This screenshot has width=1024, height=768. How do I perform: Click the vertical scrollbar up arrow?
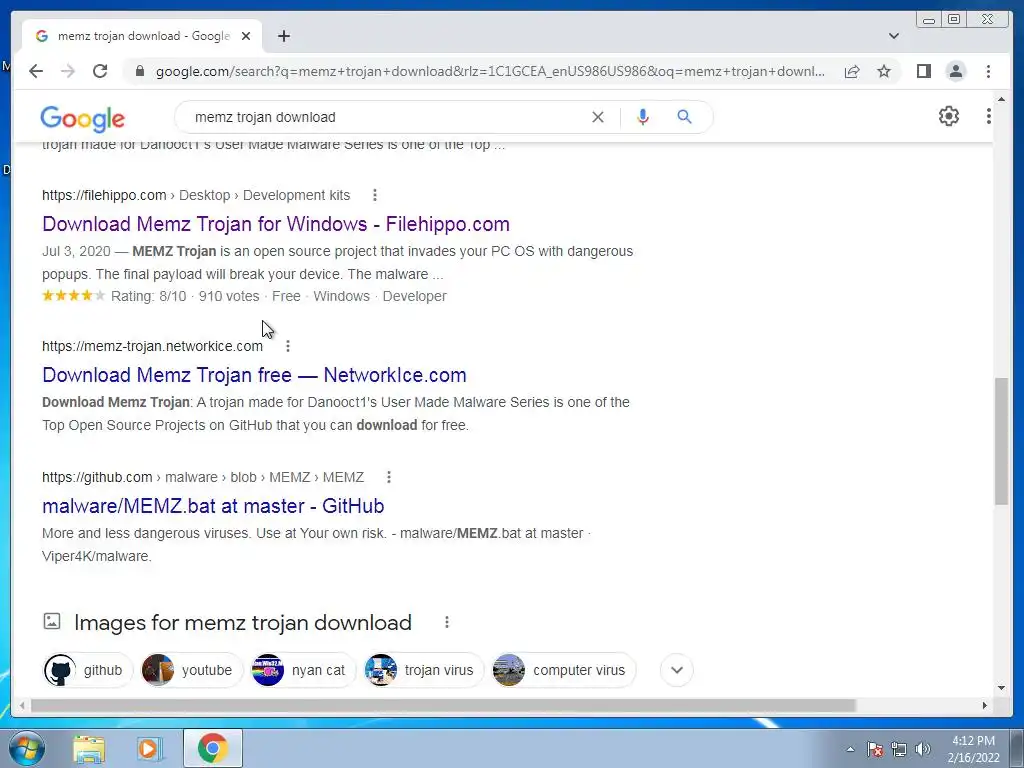click(x=1001, y=99)
